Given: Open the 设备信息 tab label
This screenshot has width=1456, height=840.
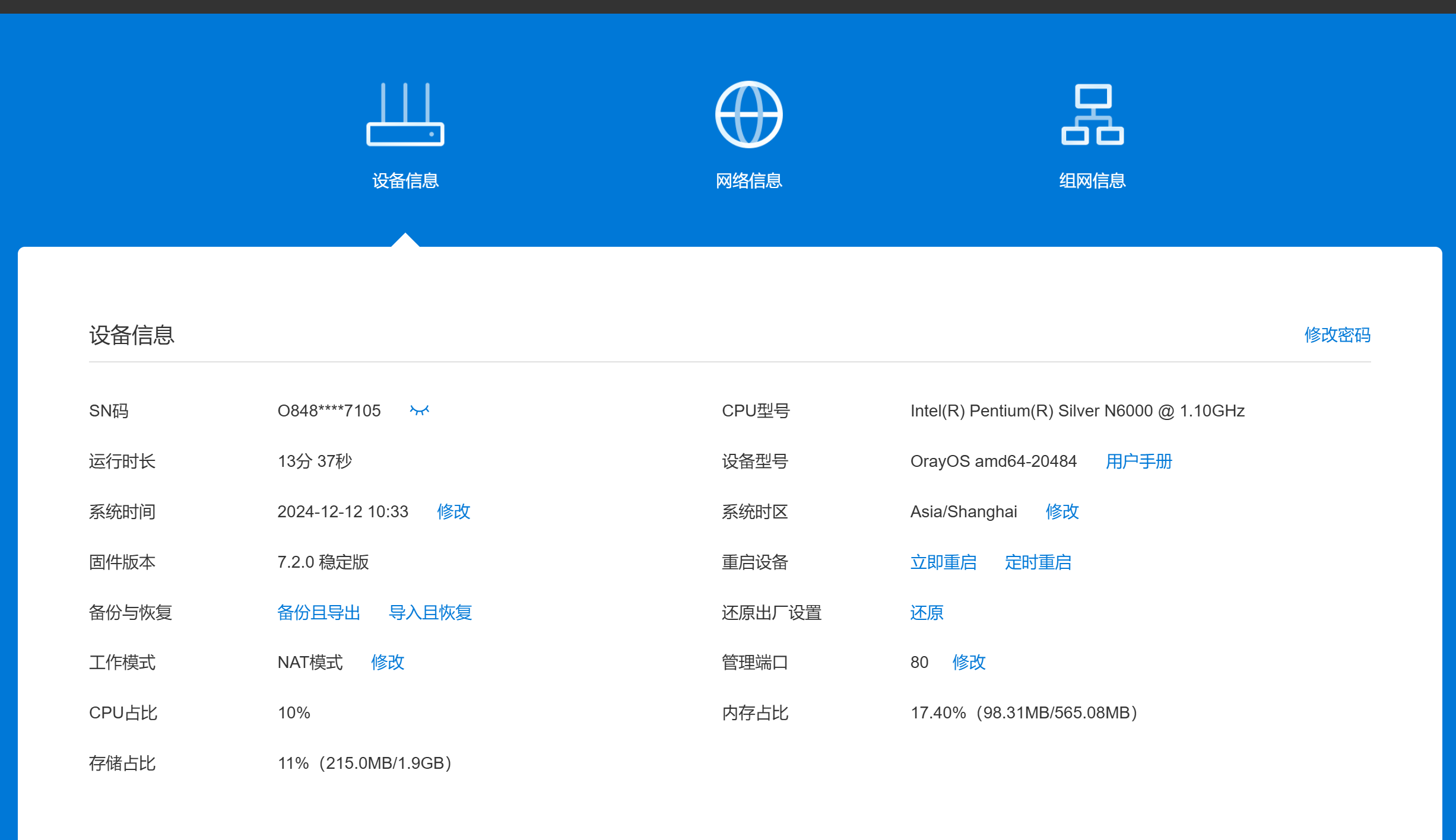Looking at the screenshot, I should [x=405, y=180].
